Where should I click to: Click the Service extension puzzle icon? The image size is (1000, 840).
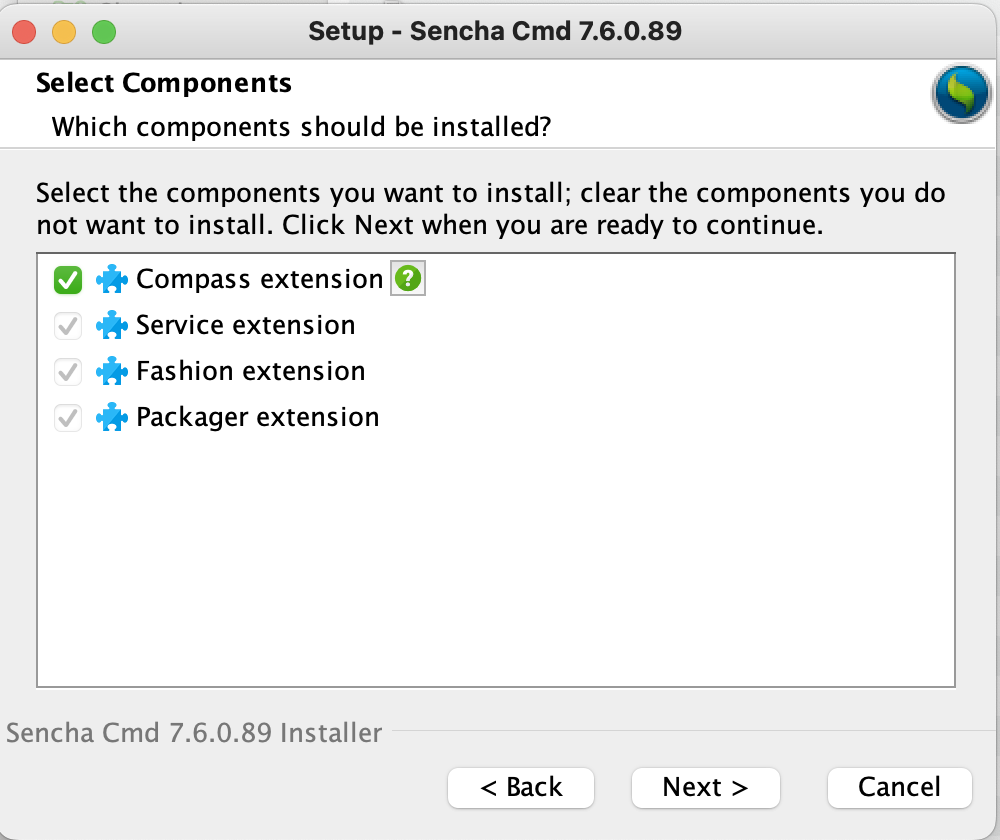112,326
